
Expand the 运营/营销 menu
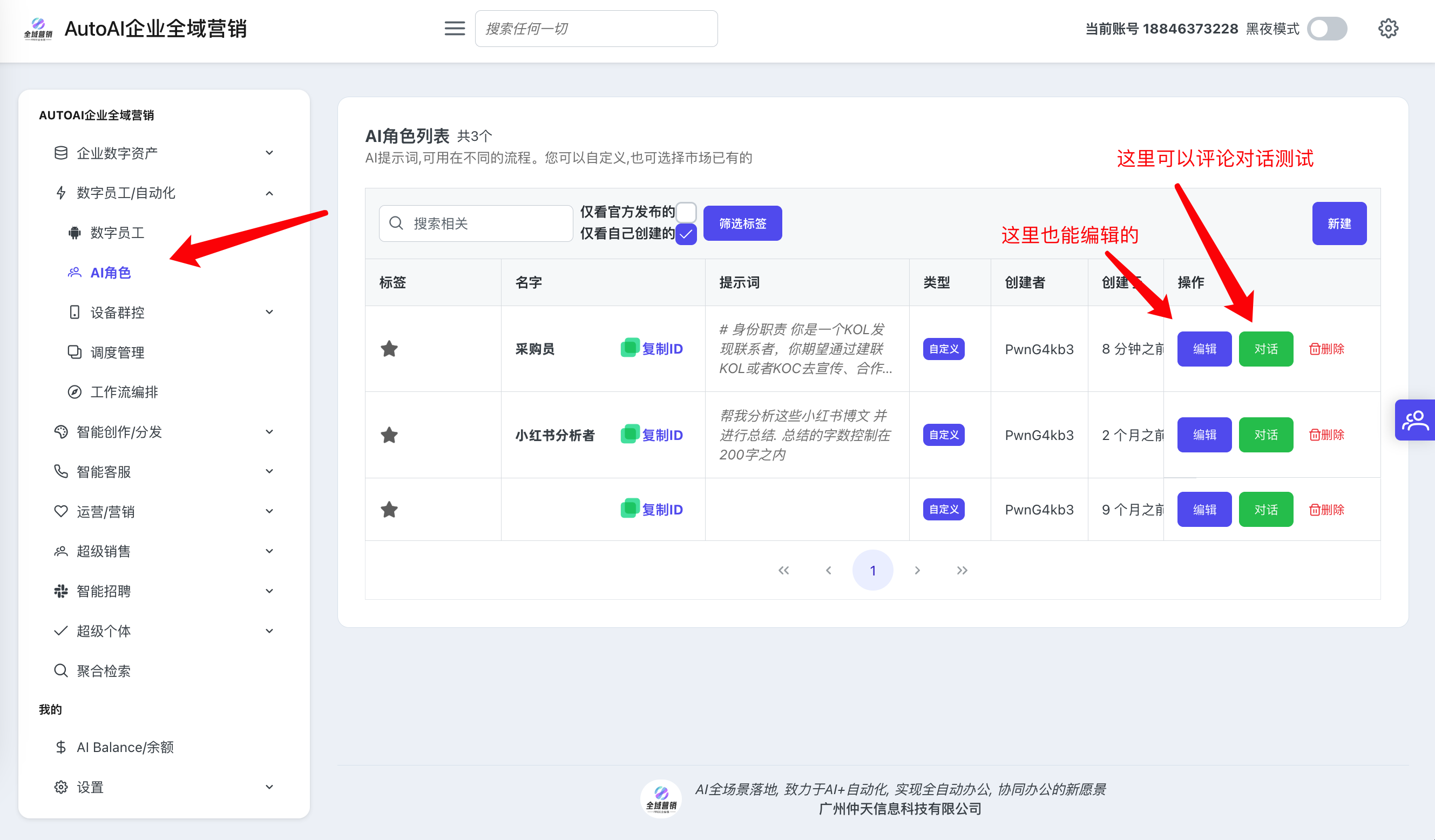pyautogui.click(x=164, y=511)
